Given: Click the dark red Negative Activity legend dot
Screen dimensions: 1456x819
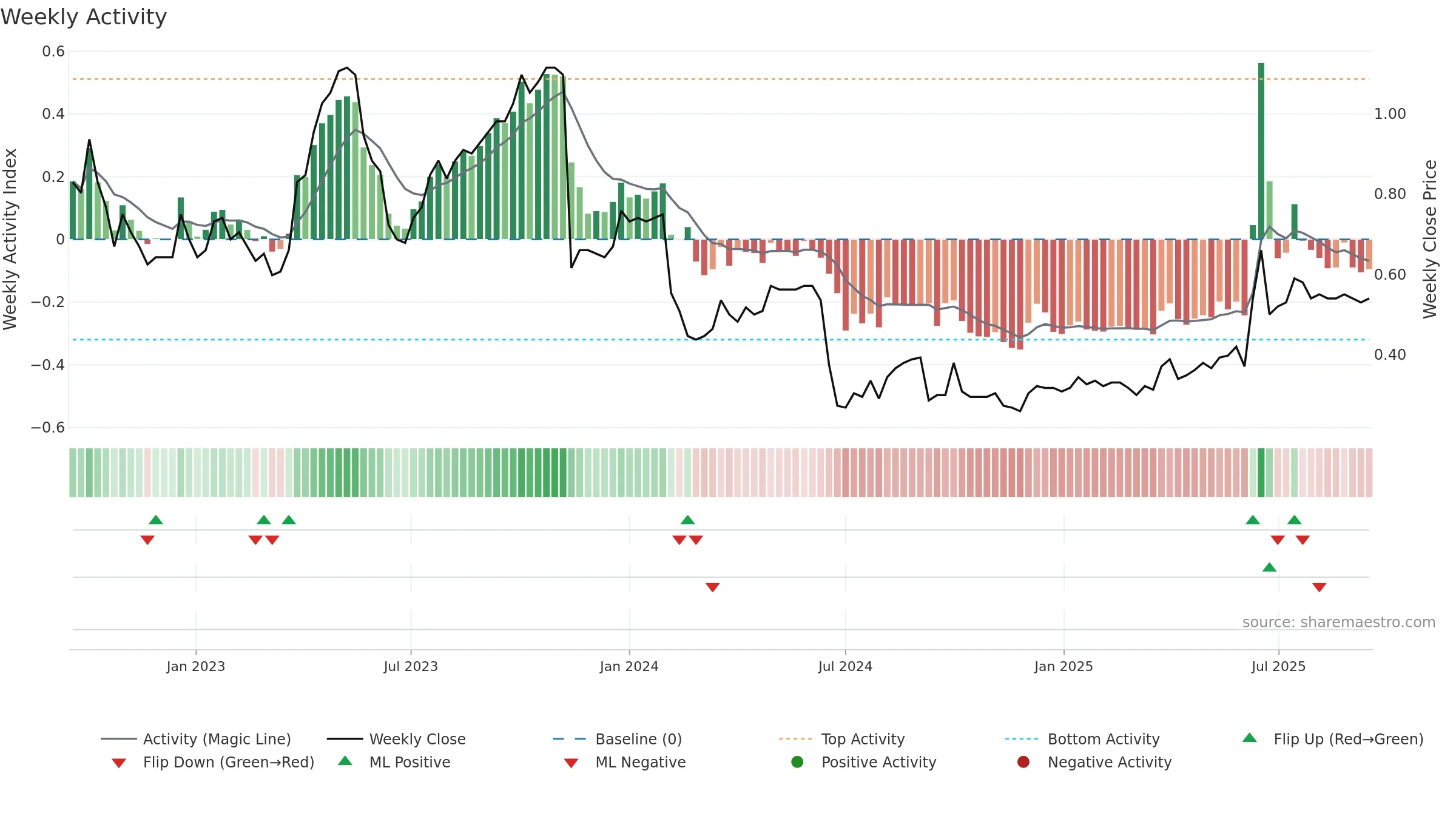Looking at the screenshot, I should pyautogui.click(x=1023, y=762).
